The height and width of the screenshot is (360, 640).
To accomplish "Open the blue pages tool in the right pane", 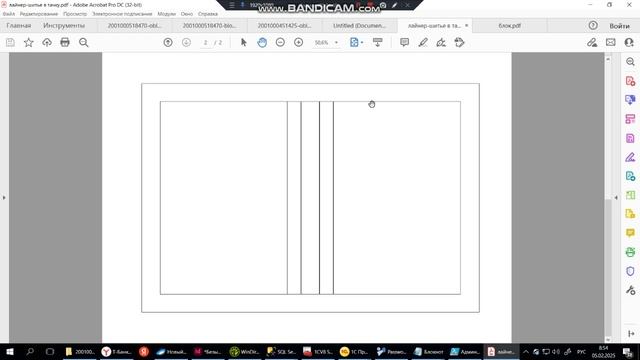I will pyautogui.click(x=630, y=100).
